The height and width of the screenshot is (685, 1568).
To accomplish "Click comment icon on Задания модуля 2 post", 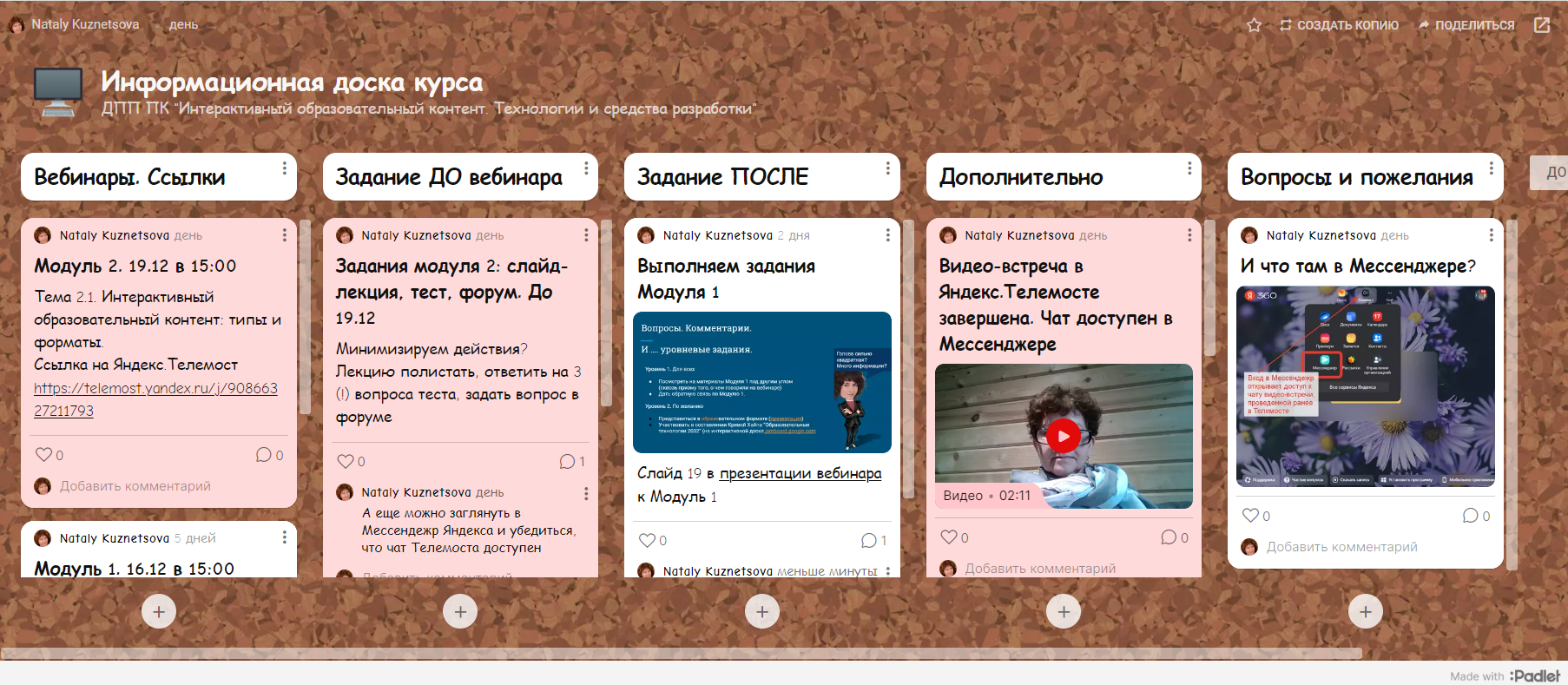I will tap(567, 461).
